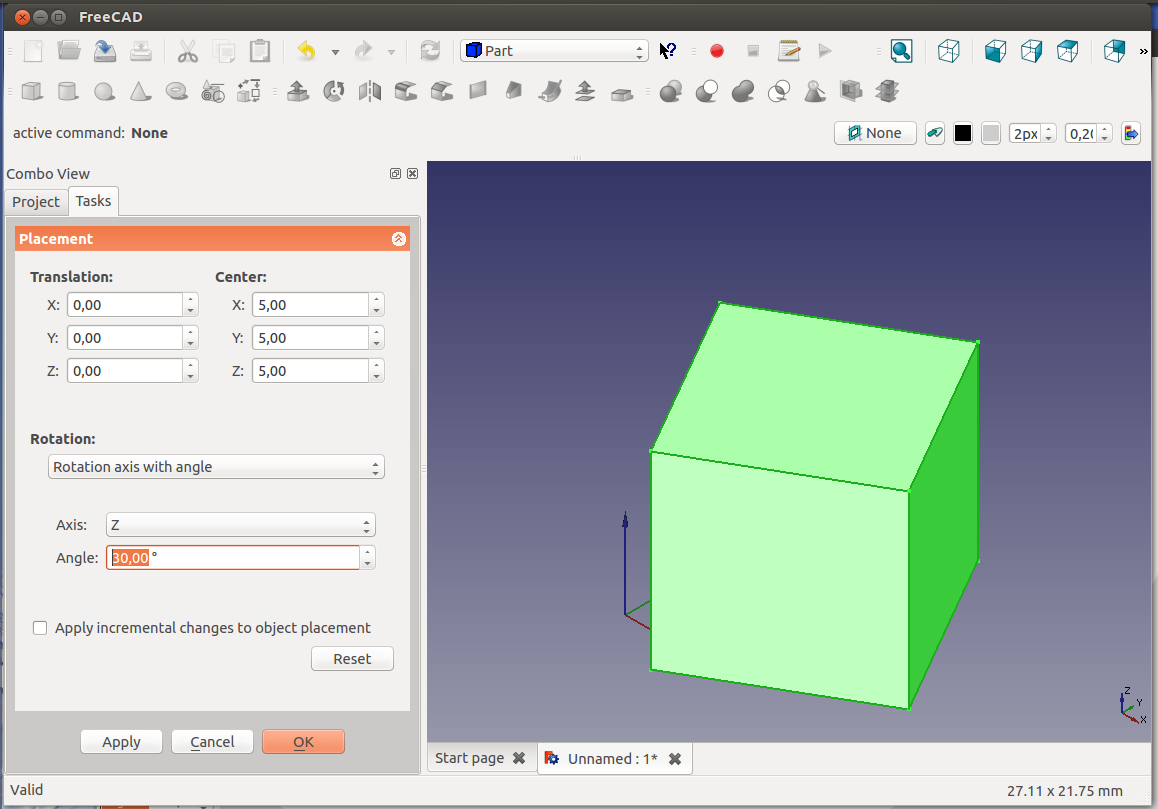Click the Cylinder primitive icon
Image resolution: width=1158 pixels, height=809 pixels.
pyautogui.click(x=67, y=92)
